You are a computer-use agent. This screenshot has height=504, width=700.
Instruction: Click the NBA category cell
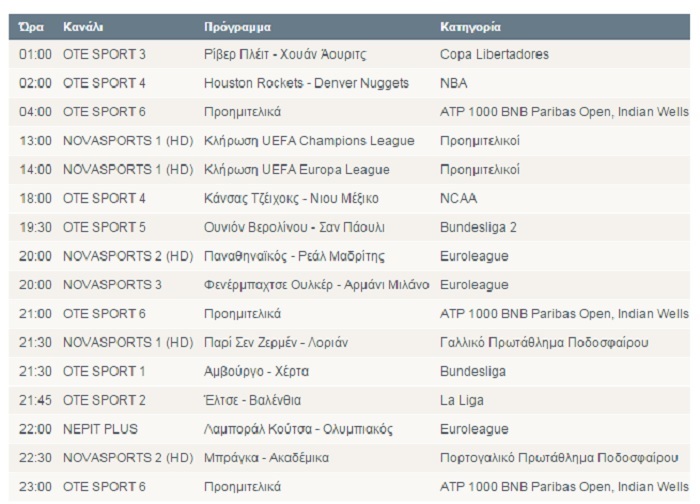453,83
